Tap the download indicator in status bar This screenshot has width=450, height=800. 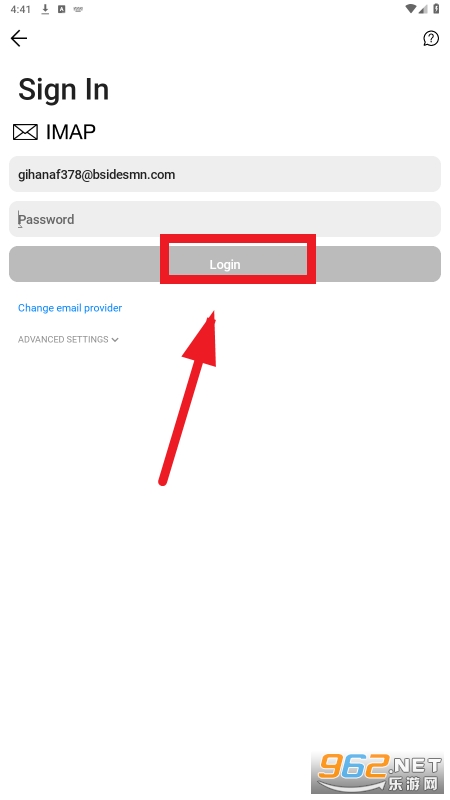(45, 9)
